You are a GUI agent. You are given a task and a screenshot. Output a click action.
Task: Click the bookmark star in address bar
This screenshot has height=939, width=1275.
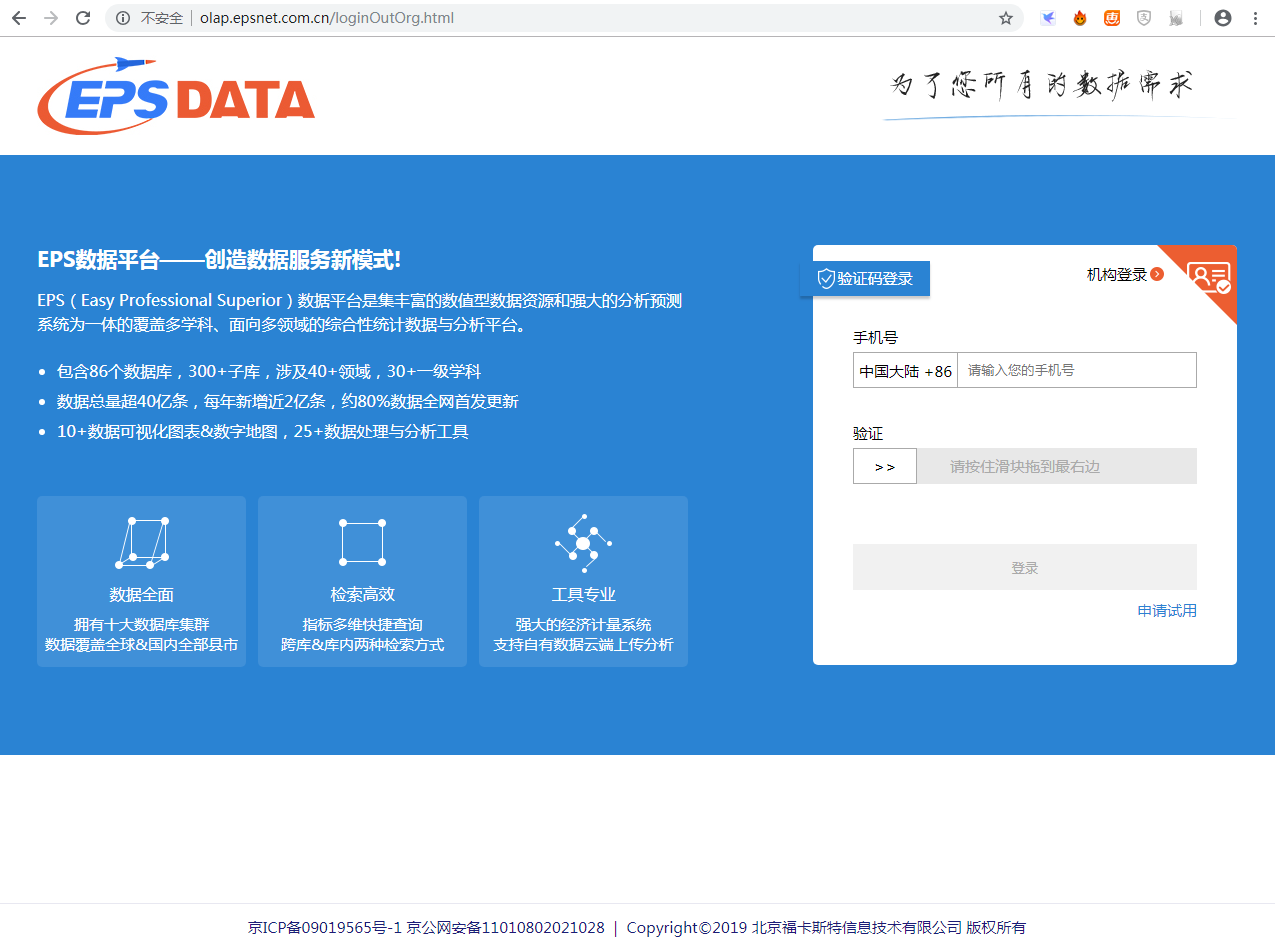pyautogui.click(x=1005, y=17)
